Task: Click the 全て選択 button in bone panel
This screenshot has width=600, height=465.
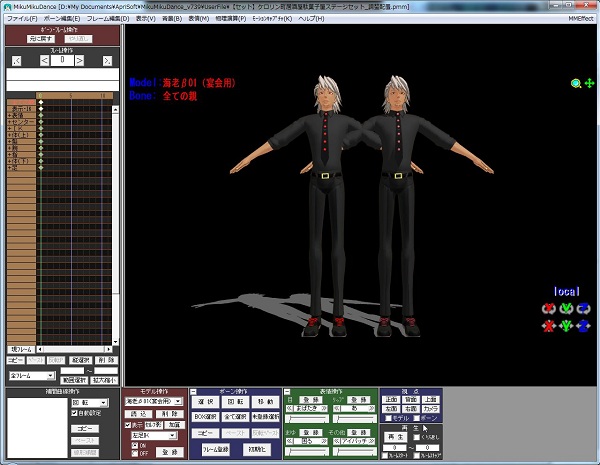Action: click(235, 416)
